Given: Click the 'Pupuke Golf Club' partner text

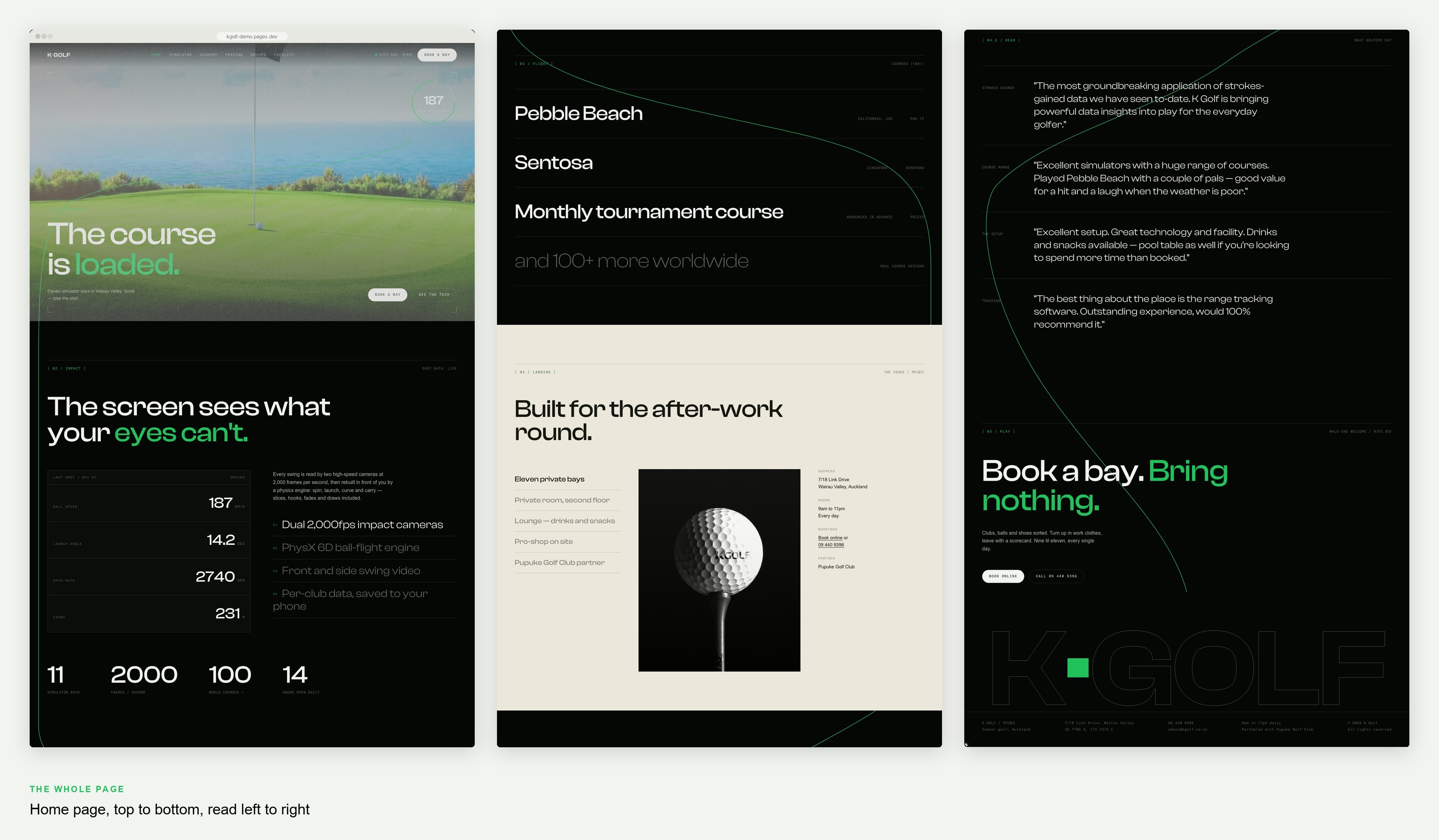Looking at the screenshot, I should [837, 567].
